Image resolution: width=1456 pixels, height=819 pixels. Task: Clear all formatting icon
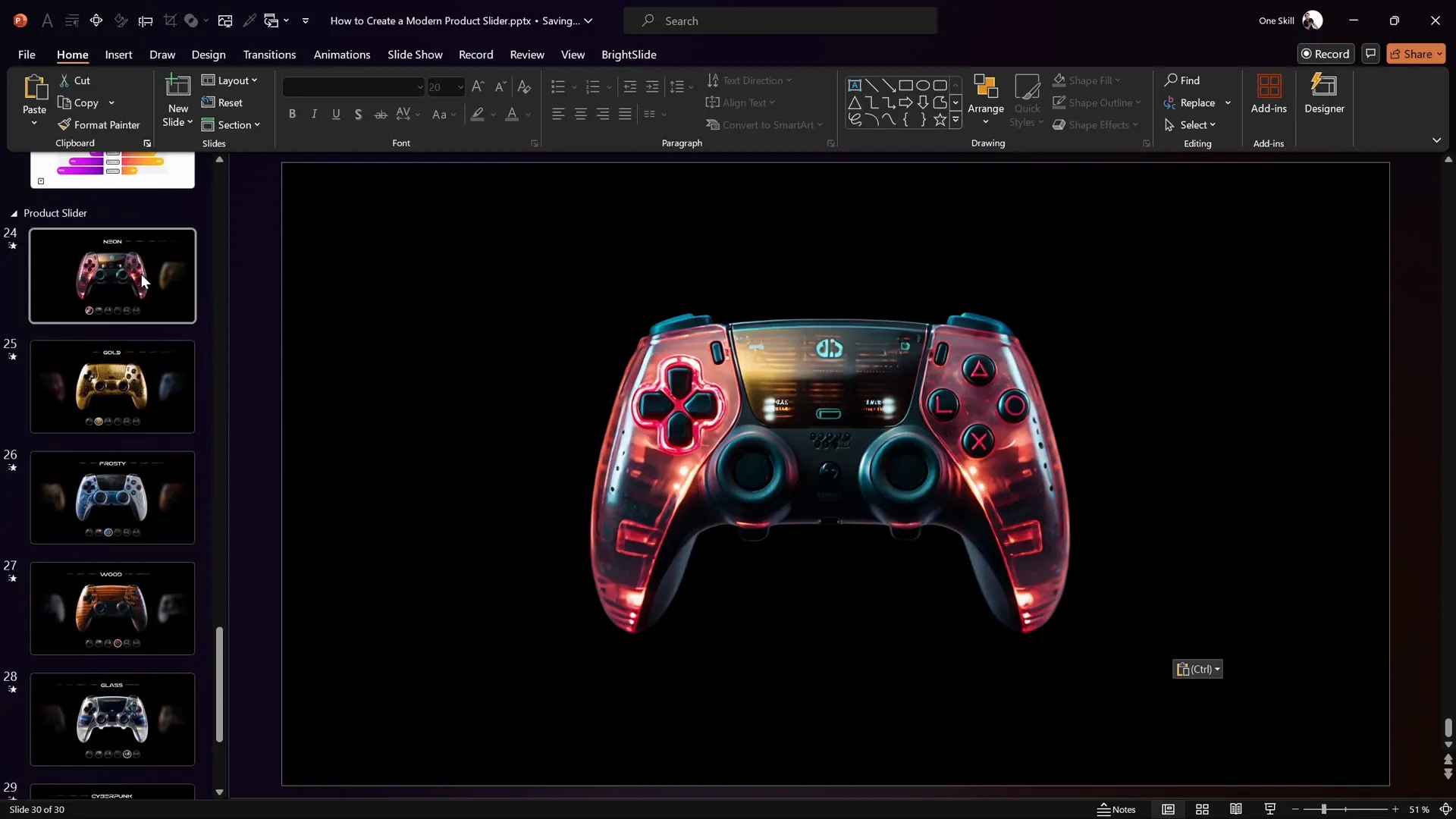point(524,86)
